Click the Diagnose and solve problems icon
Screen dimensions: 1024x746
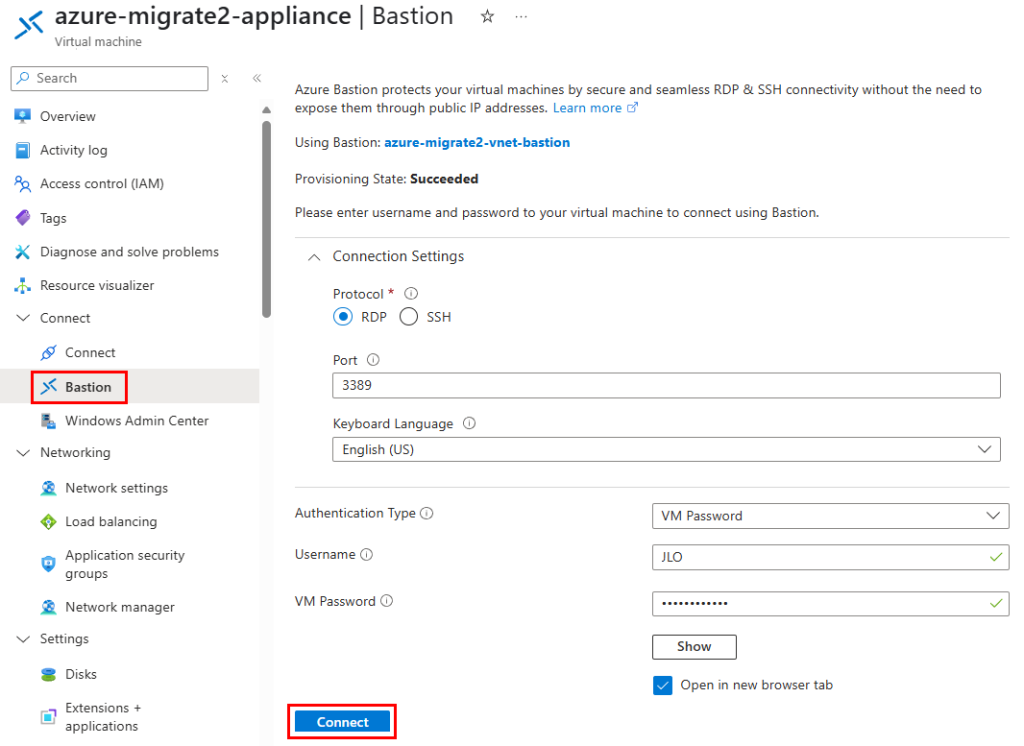pyautogui.click(x=22, y=251)
